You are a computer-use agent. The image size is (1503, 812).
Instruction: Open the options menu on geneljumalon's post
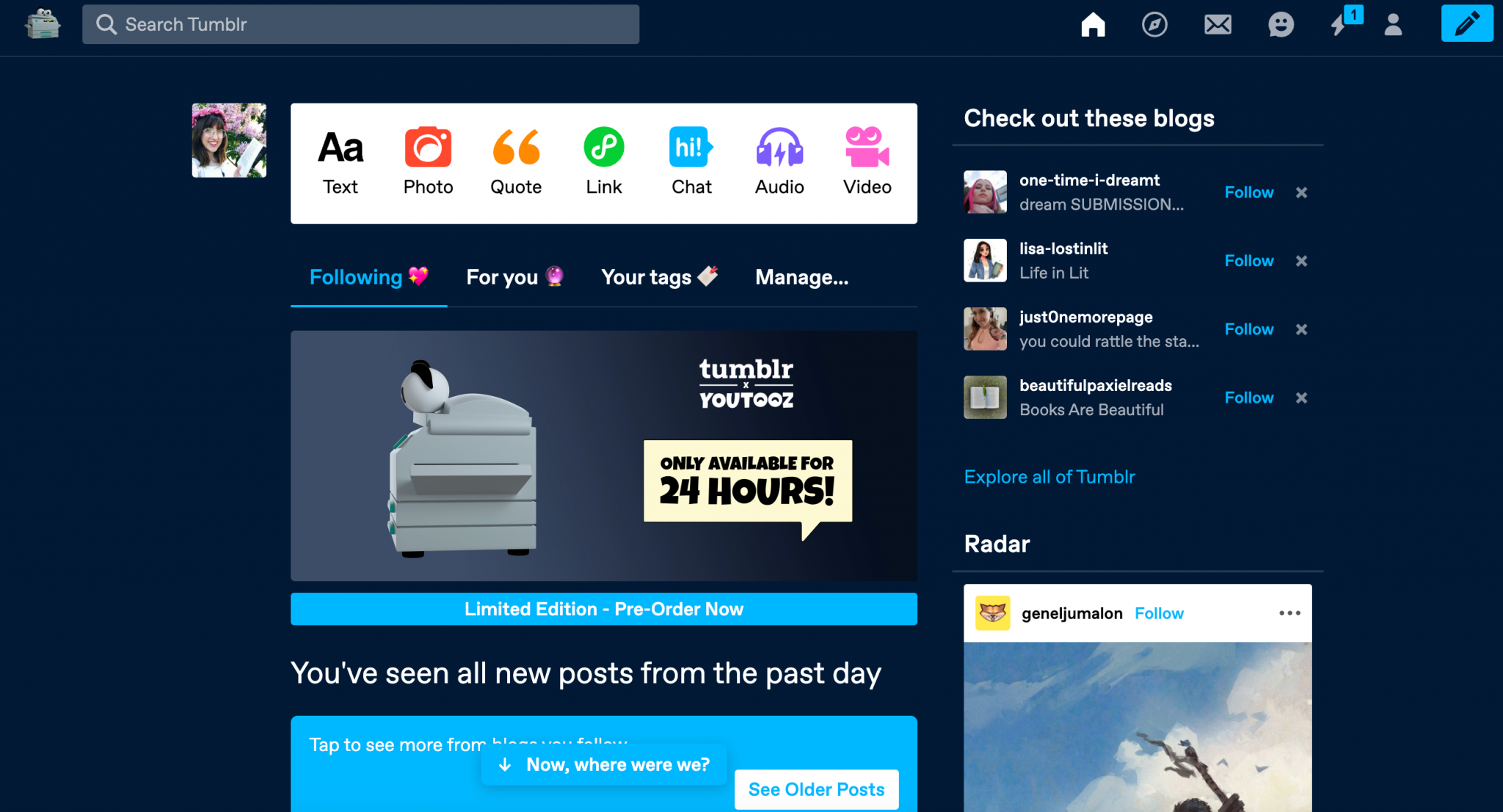[x=1290, y=612]
